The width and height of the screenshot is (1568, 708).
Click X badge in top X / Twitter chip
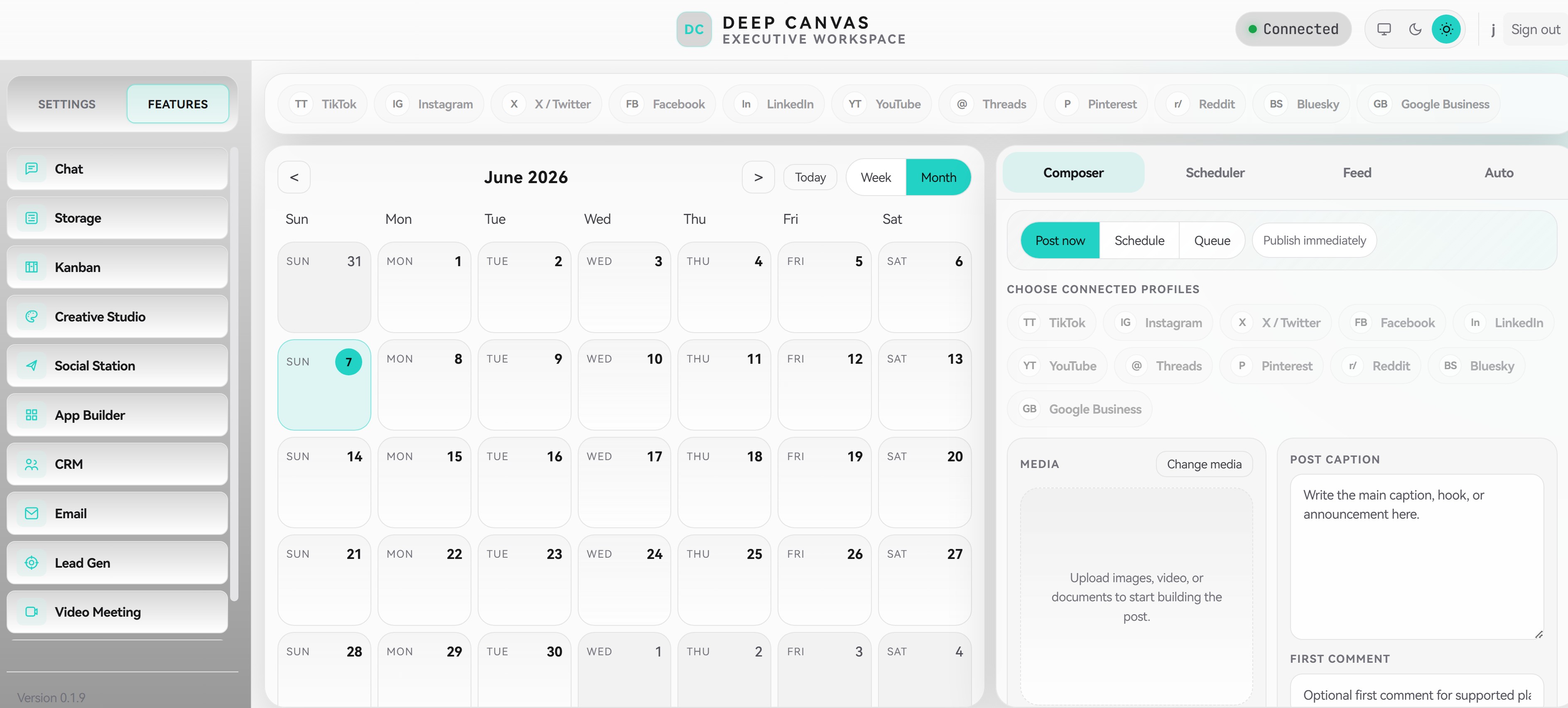point(514,104)
